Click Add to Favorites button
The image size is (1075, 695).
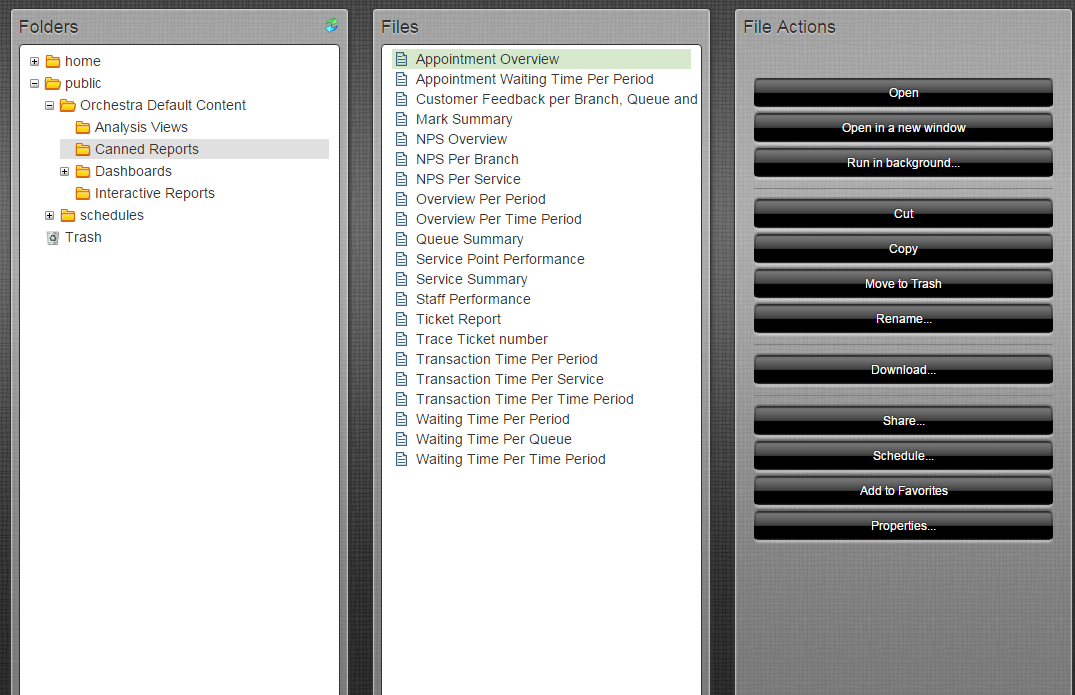point(903,491)
